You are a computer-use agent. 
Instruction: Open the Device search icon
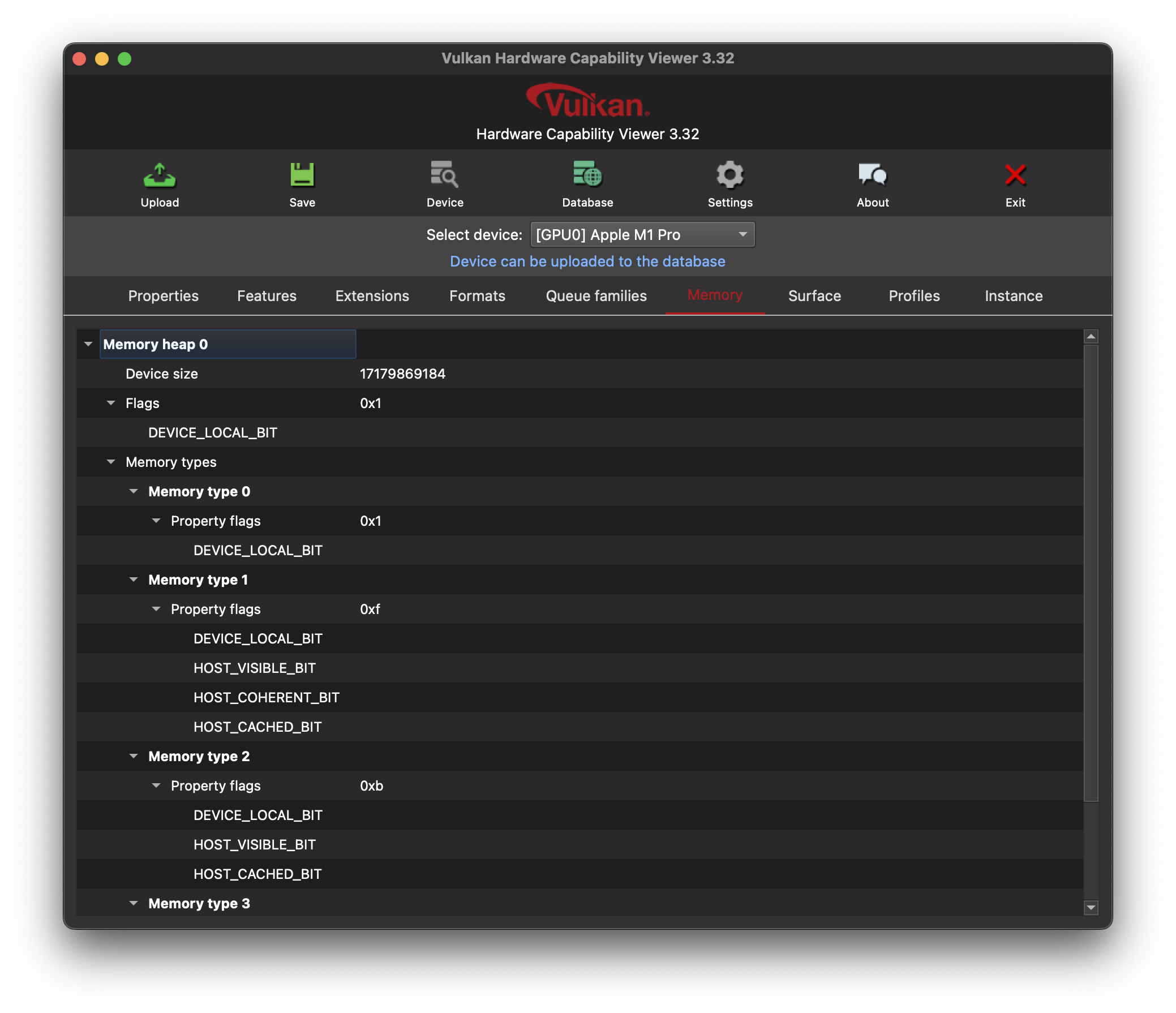[x=444, y=175]
